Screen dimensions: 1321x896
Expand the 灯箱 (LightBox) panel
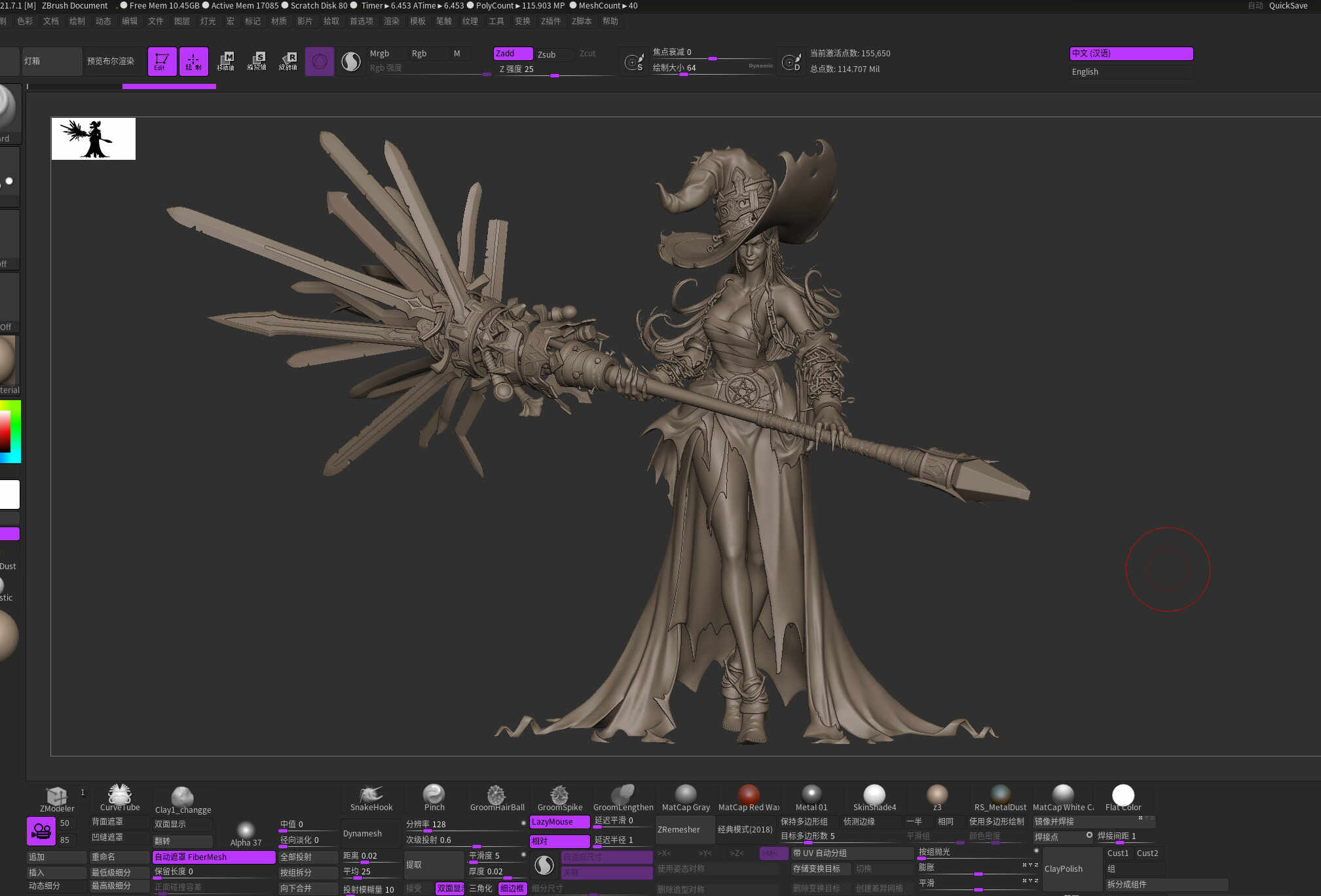point(52,61)
